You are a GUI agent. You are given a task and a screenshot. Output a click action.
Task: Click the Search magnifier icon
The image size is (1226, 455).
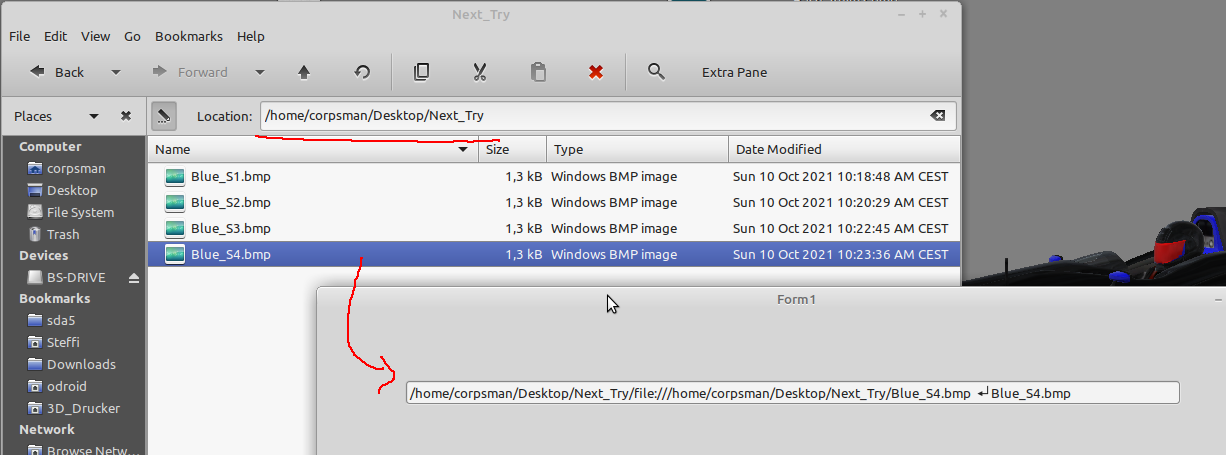click(656, 72)
